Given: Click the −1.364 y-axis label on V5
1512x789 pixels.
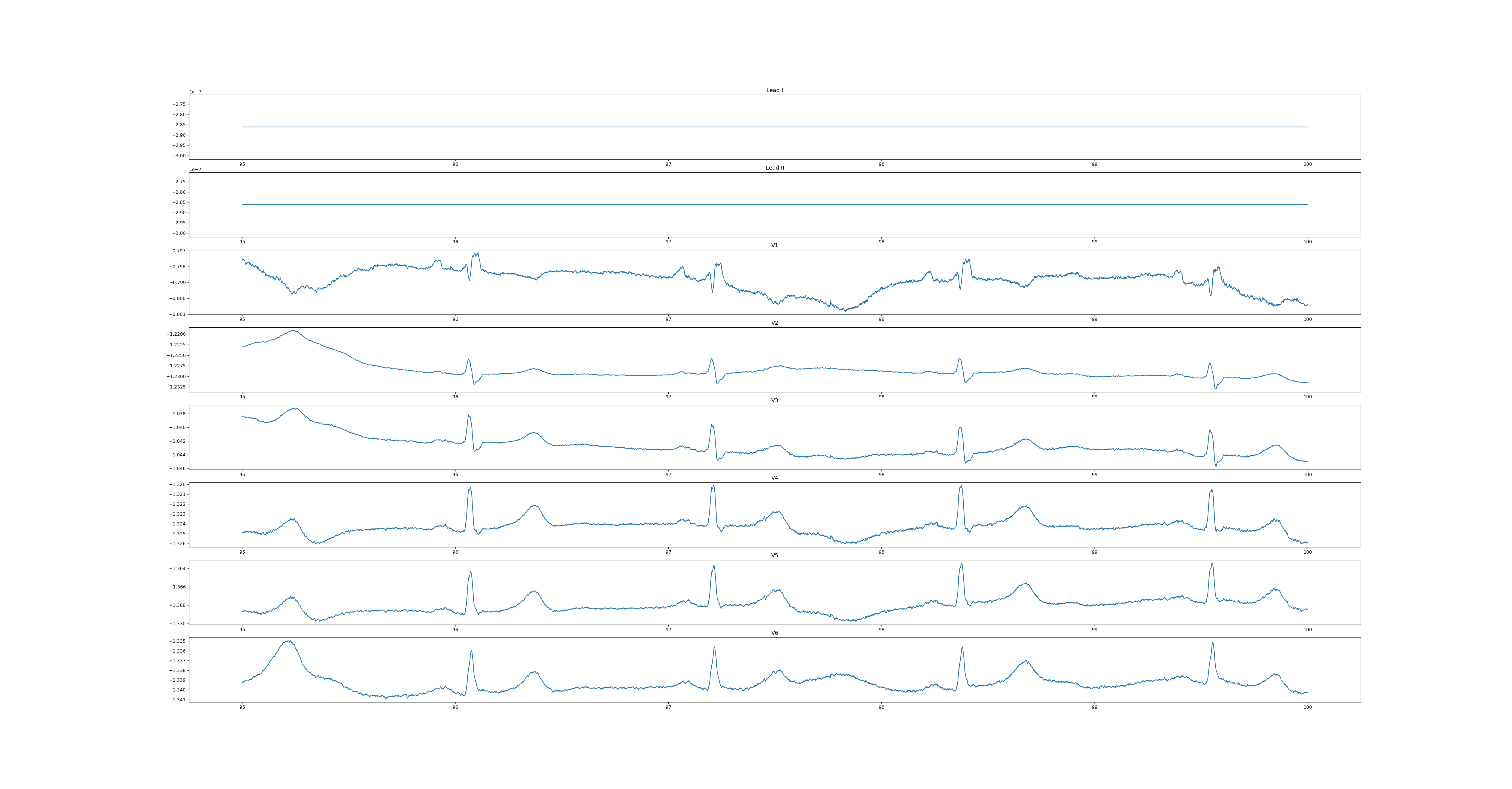Looking at the screenshot, I should tap(177, 568).
